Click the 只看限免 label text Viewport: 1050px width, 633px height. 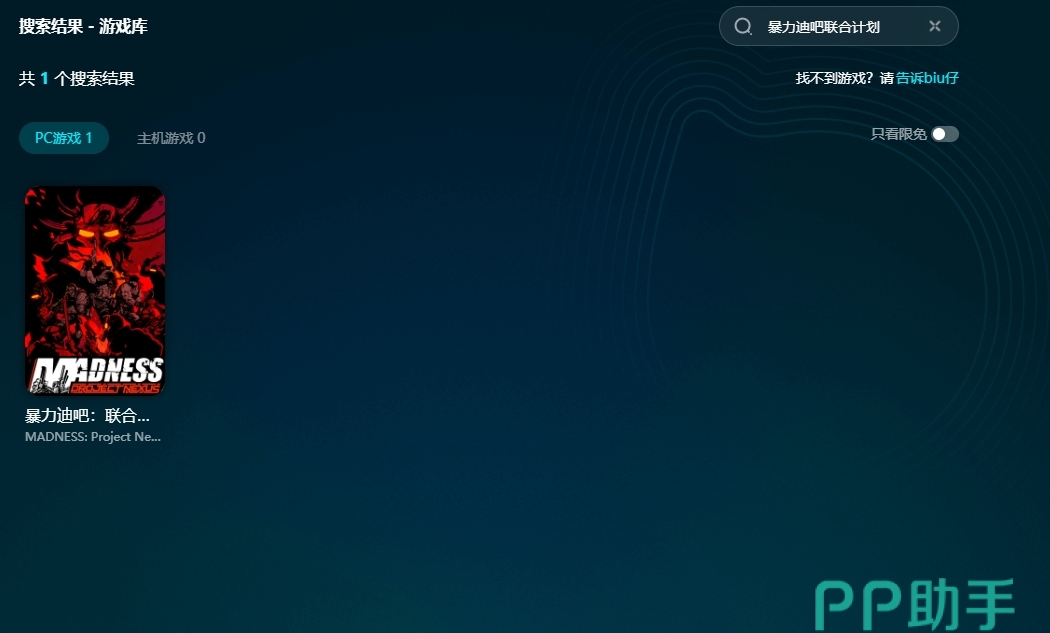(x=898, y=134)
